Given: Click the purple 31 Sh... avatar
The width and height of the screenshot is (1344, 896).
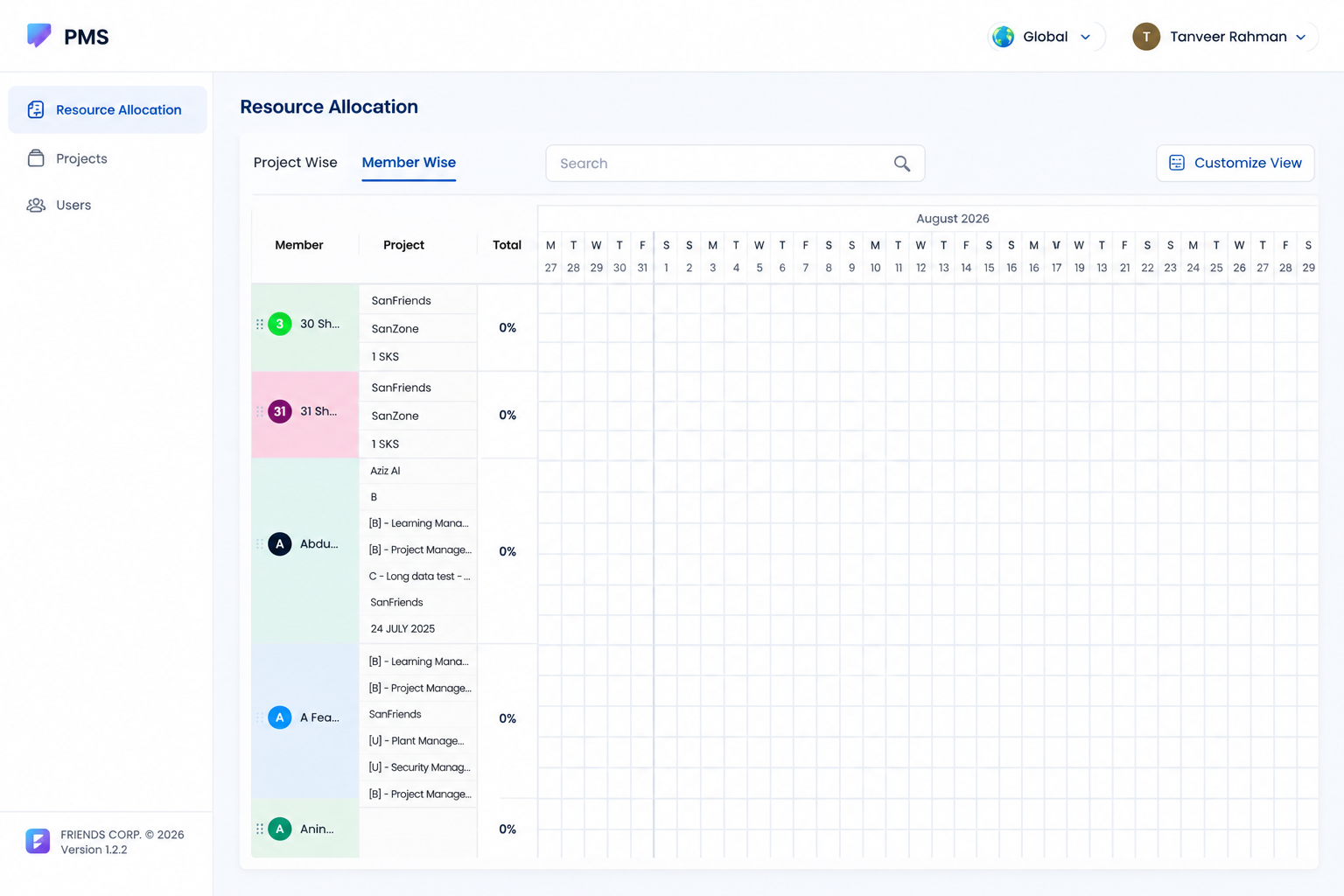Looking at the screenshot, I should (x=280, y=411).
